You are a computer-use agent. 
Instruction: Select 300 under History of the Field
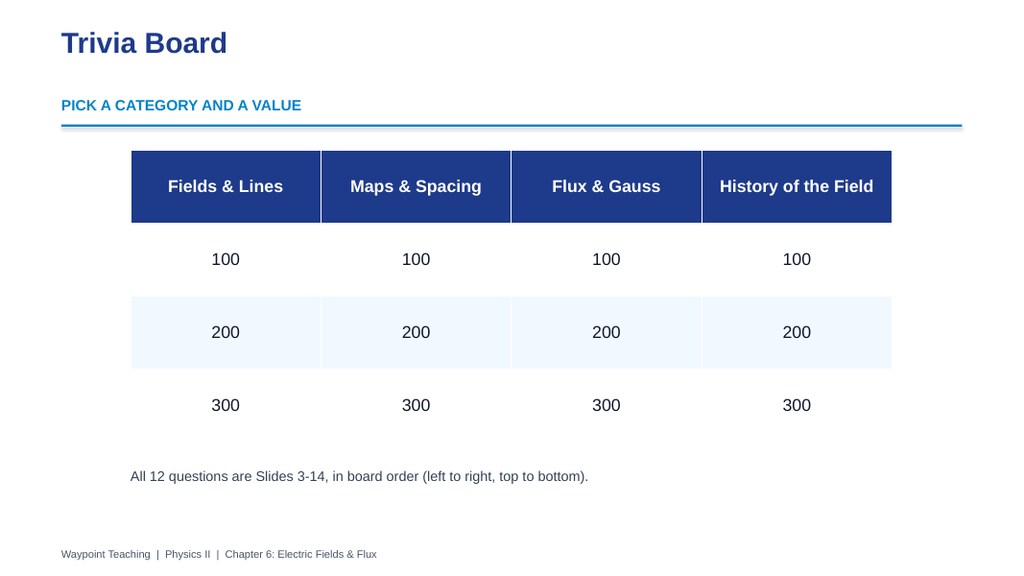point(797,406)
